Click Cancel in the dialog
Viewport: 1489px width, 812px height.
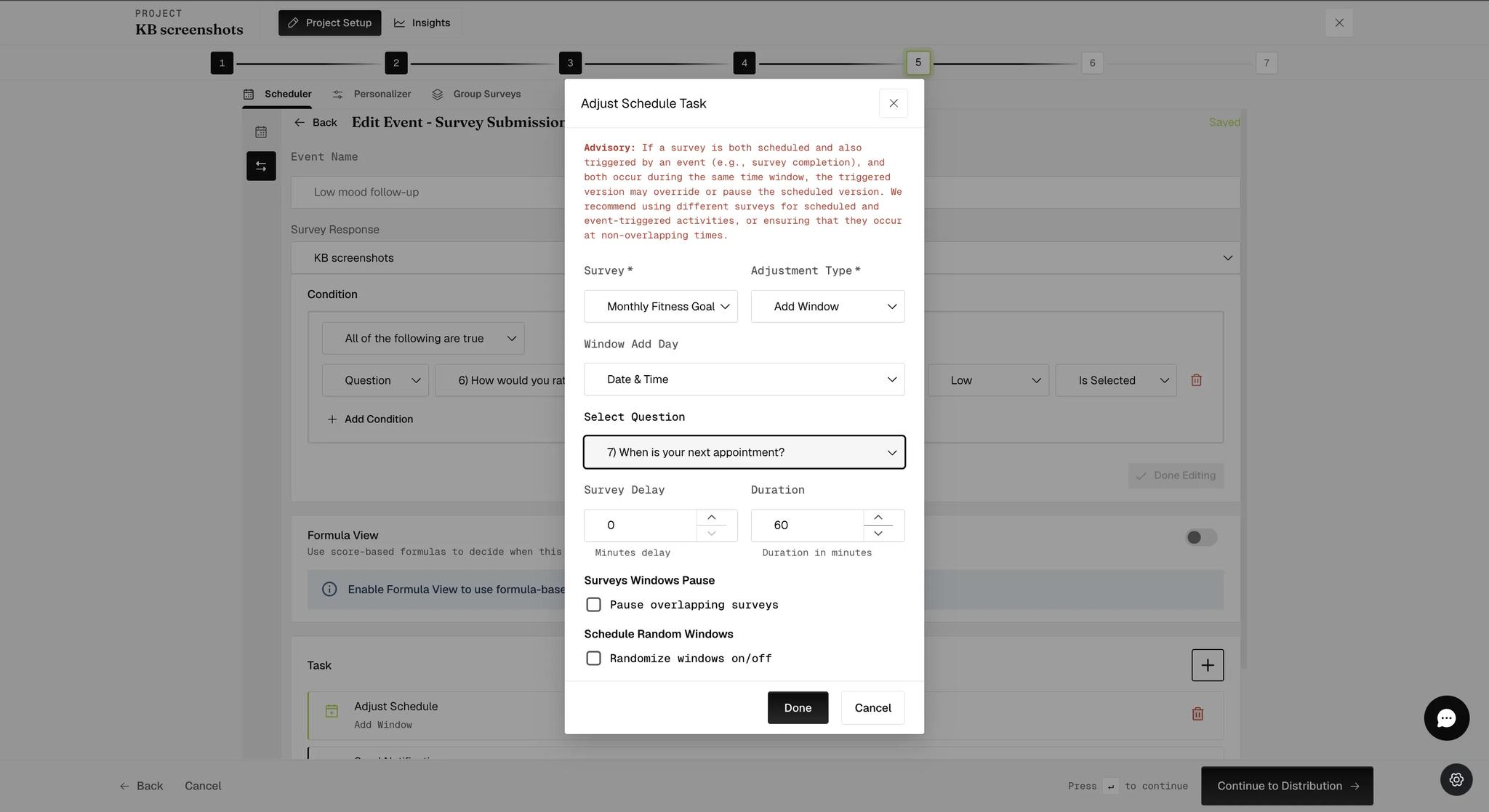tap(872, 708)
